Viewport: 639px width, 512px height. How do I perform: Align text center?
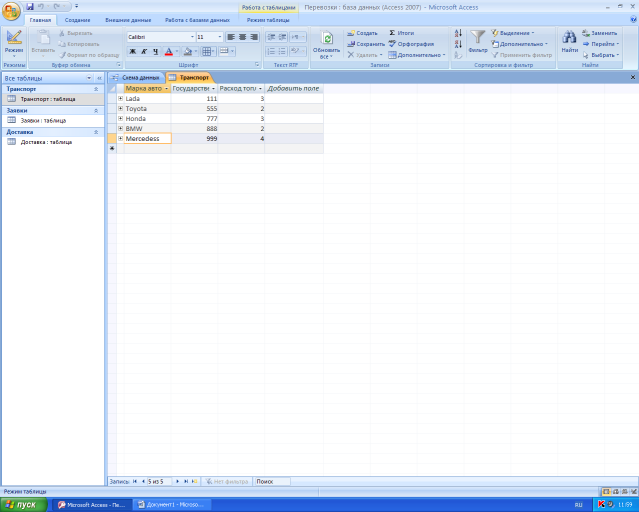242,37
